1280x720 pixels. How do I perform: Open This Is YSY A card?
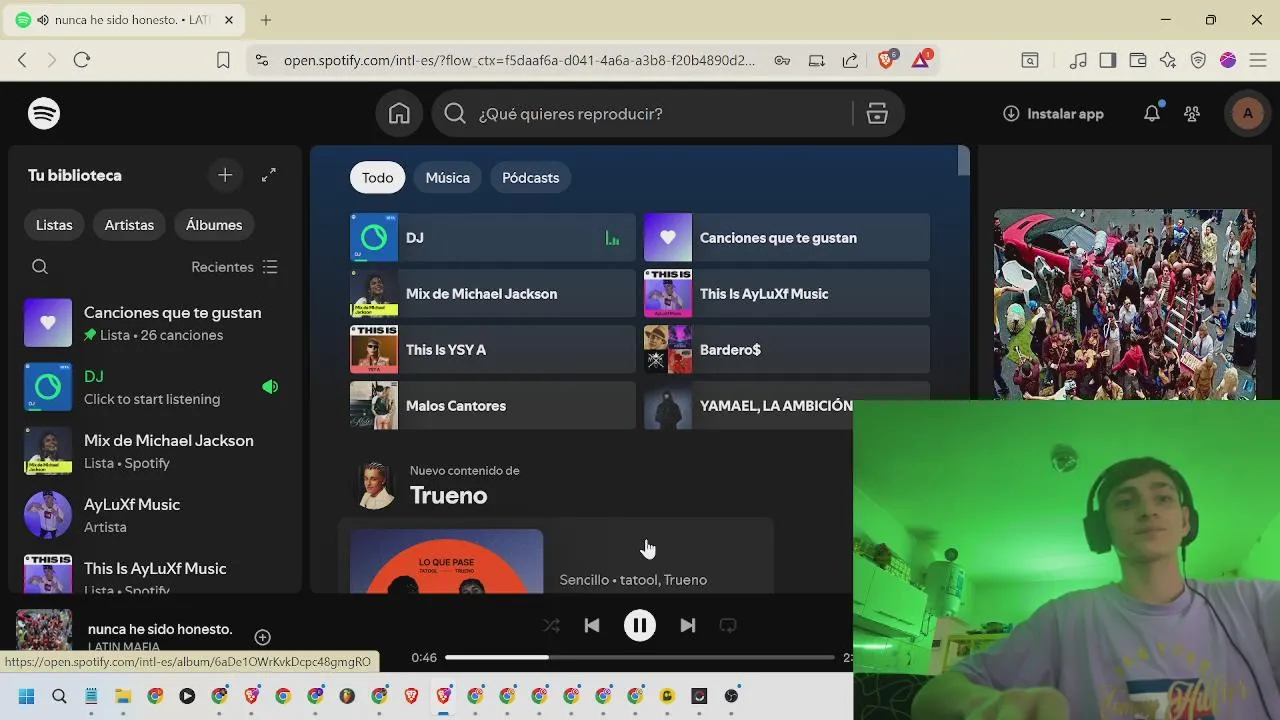pyautogui.click(x=493, y=350)
